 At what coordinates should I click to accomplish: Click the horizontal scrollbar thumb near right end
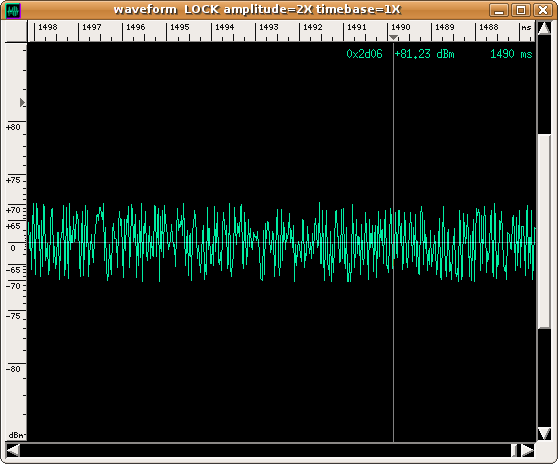pyautogui.click(x=515, y=450)
